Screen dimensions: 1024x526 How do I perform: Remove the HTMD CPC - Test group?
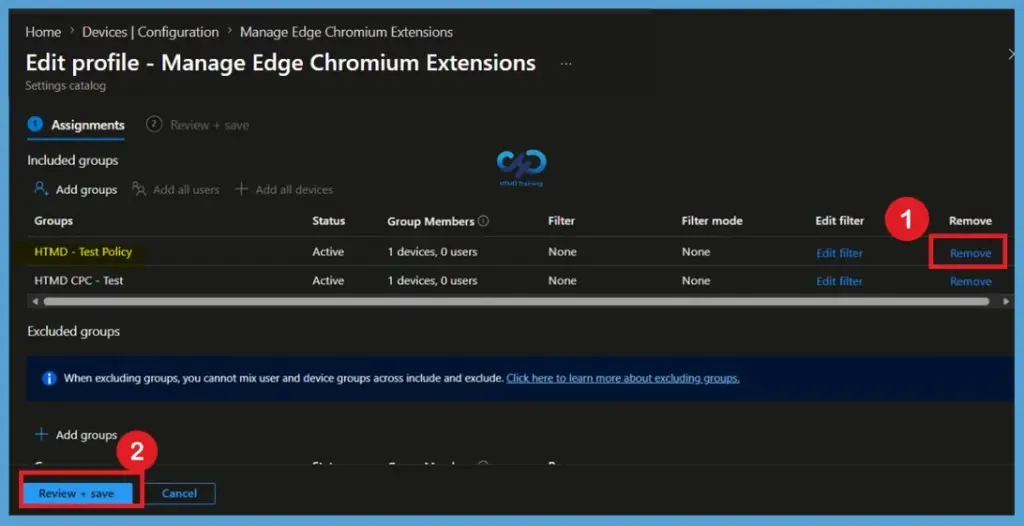pyautogui.click(x=970, y=281)
